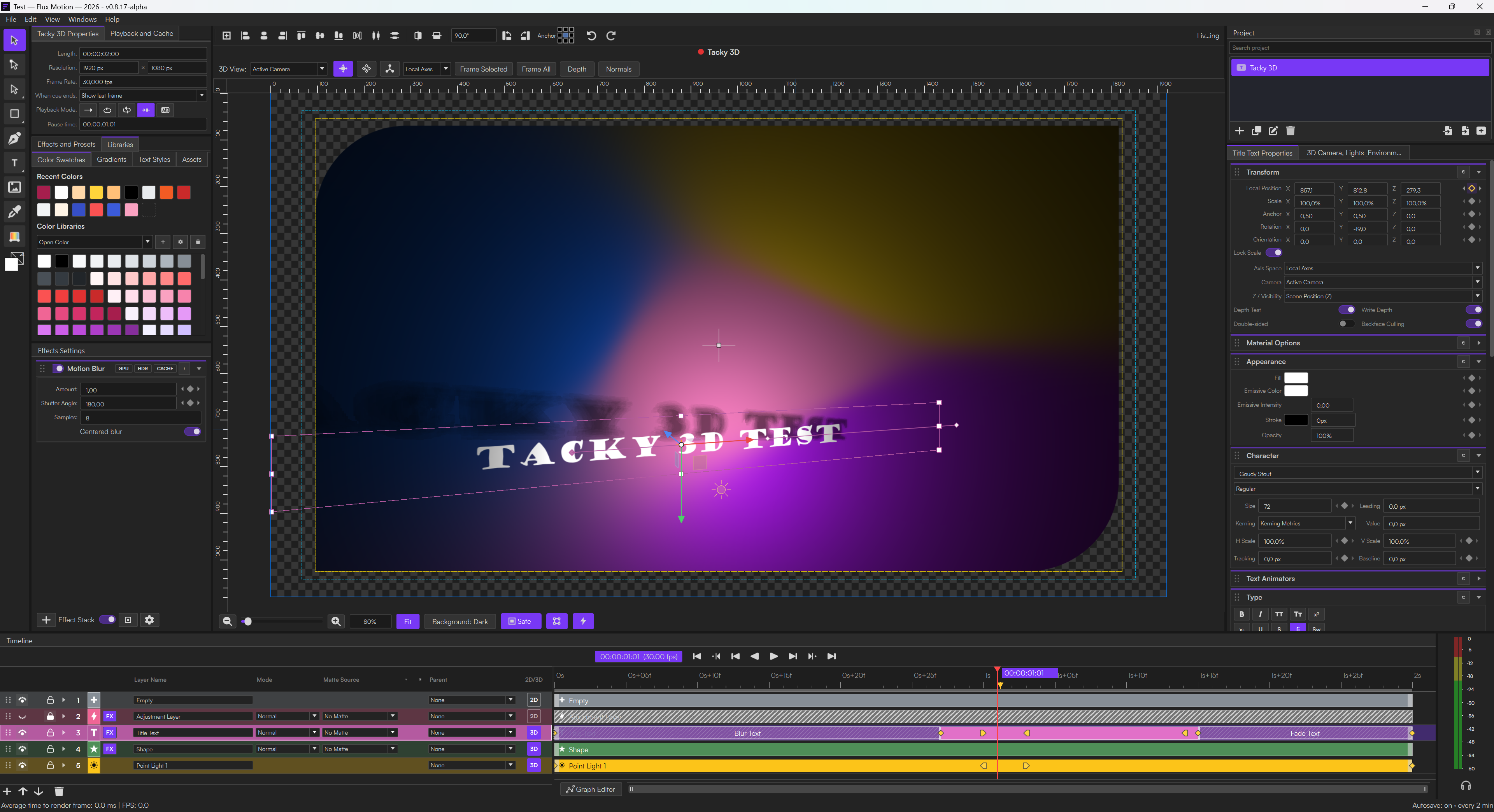The image size is (1494, 812).
Task: Toggle visibility of Point Light 1 layer
Action: pyautogui.click(x=23, y=765)
